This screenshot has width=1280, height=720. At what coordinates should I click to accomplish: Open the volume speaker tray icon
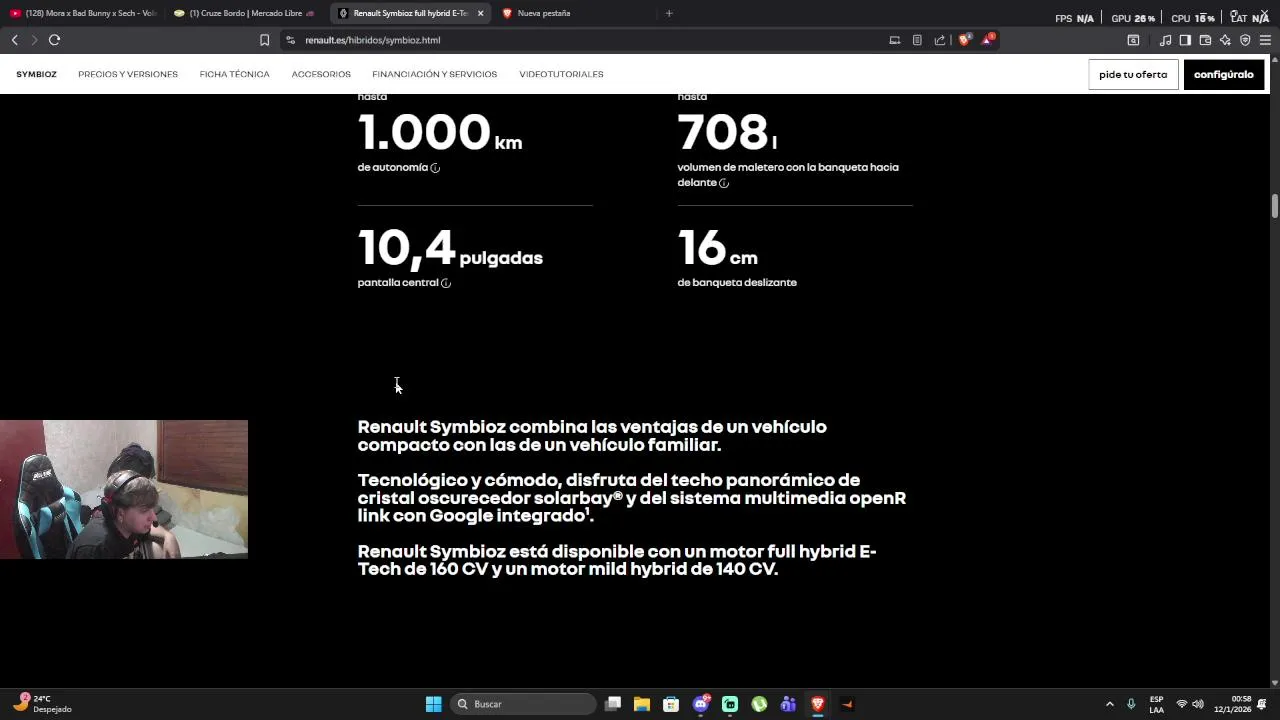click(x=1198, y=704)
